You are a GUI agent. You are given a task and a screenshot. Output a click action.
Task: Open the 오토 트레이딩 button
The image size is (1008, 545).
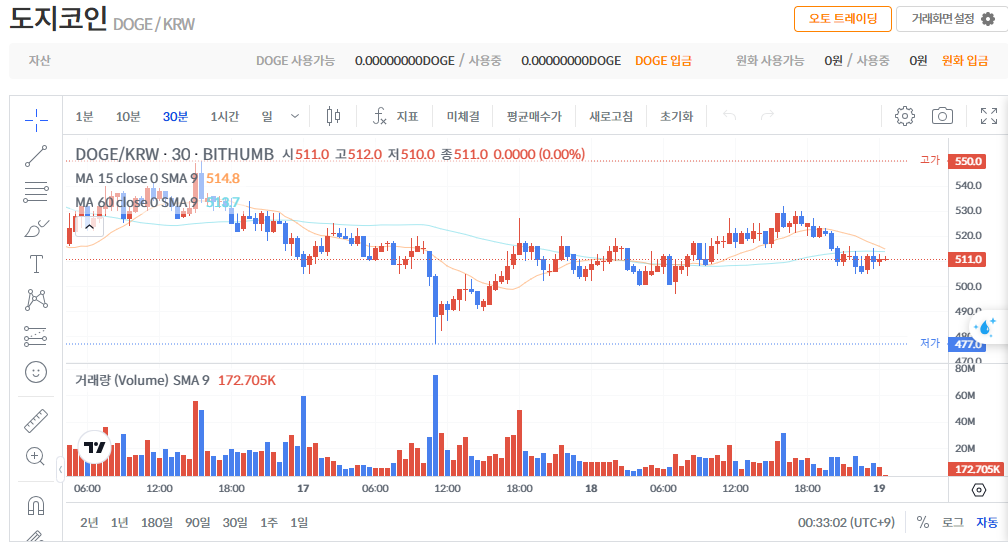[843, 19]
